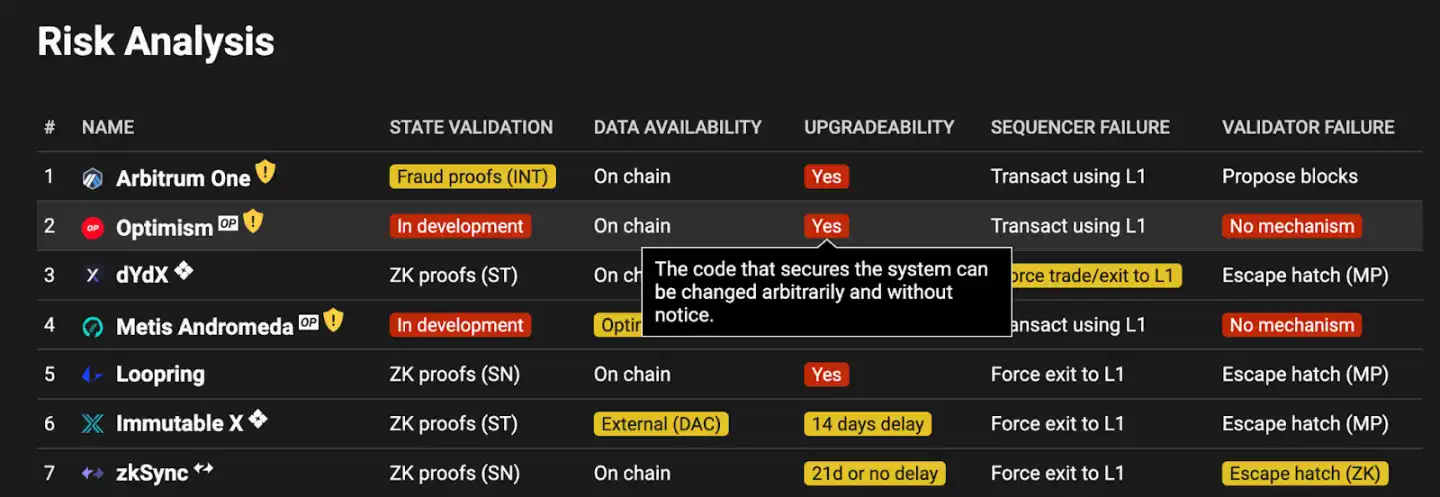The width and height of the screenshot is (1440, 497).
Task: Click the Immutable X logo icon
Action: coord(92,424)
